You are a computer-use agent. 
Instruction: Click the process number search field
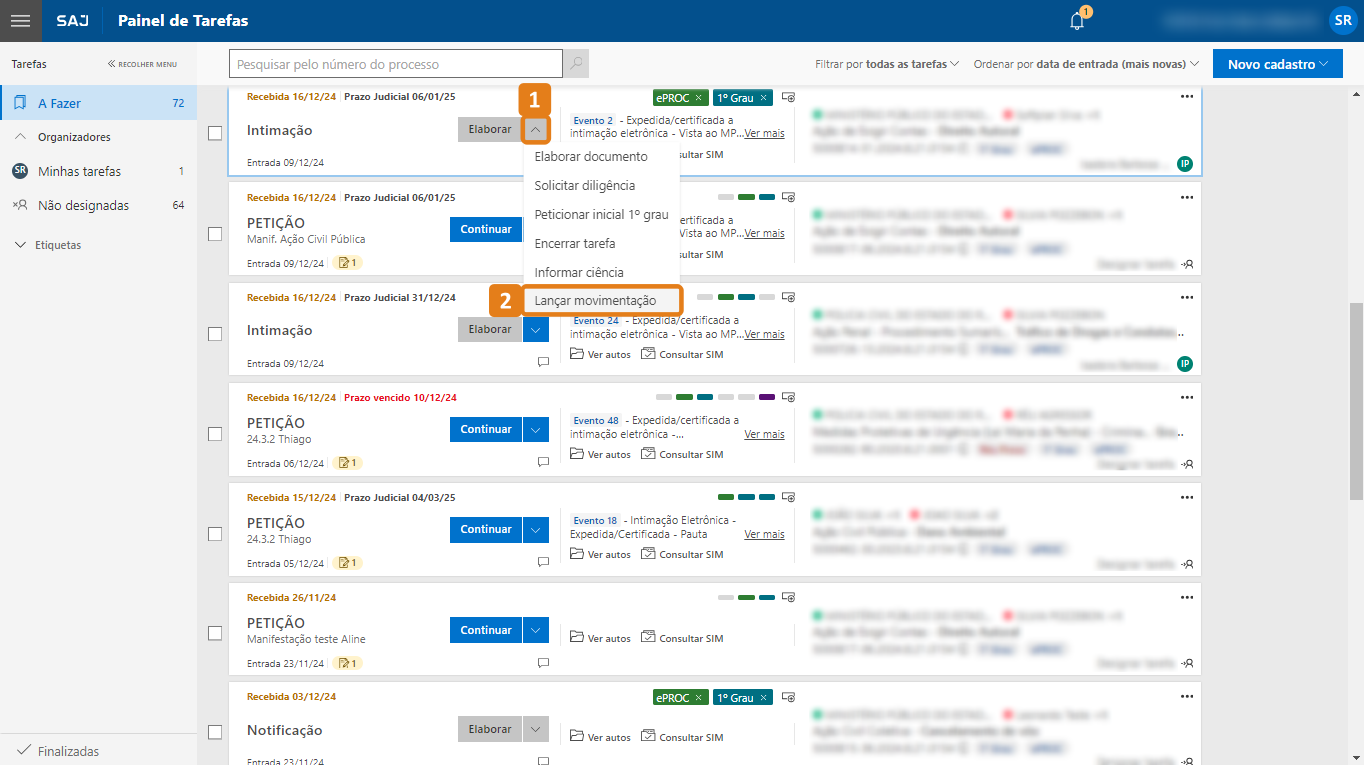tap(395, 64)
